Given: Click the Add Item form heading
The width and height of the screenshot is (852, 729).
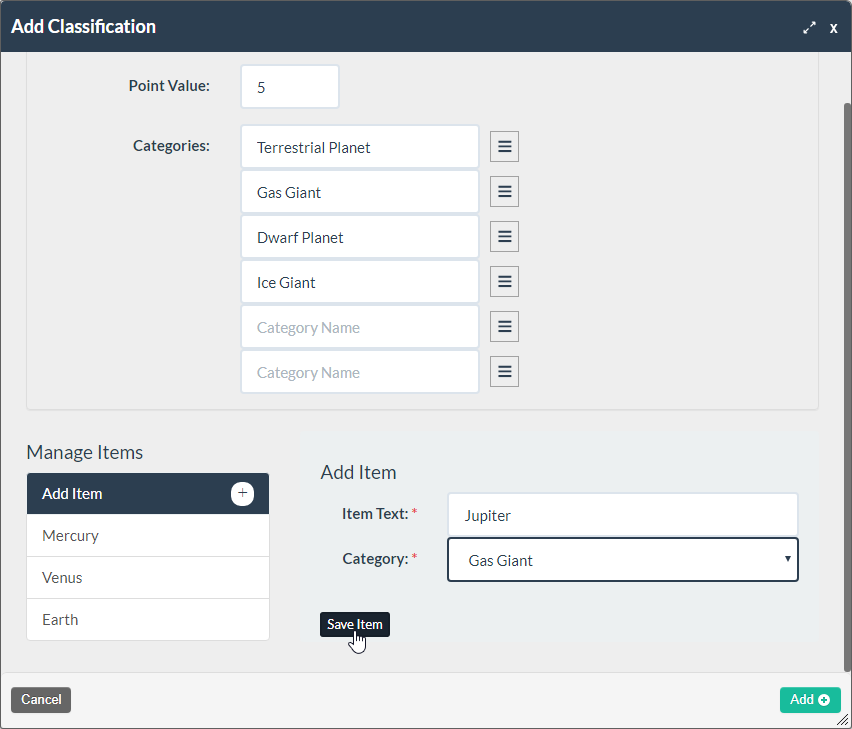Looking at the screenshot, I should click(359, 472).
